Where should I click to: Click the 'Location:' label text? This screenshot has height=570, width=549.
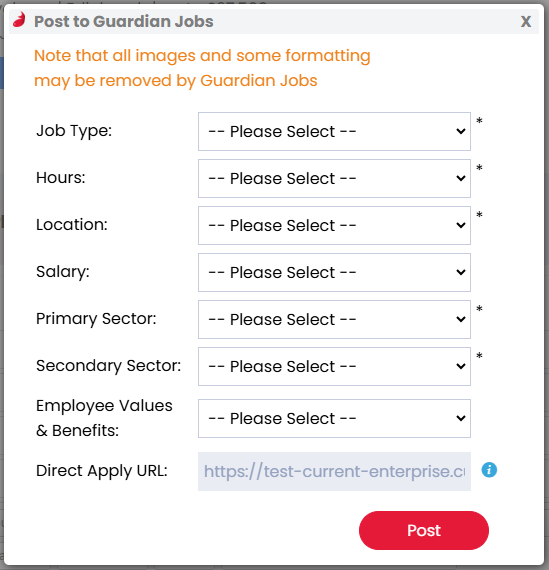pyautogui.click(x=72, y=225)
